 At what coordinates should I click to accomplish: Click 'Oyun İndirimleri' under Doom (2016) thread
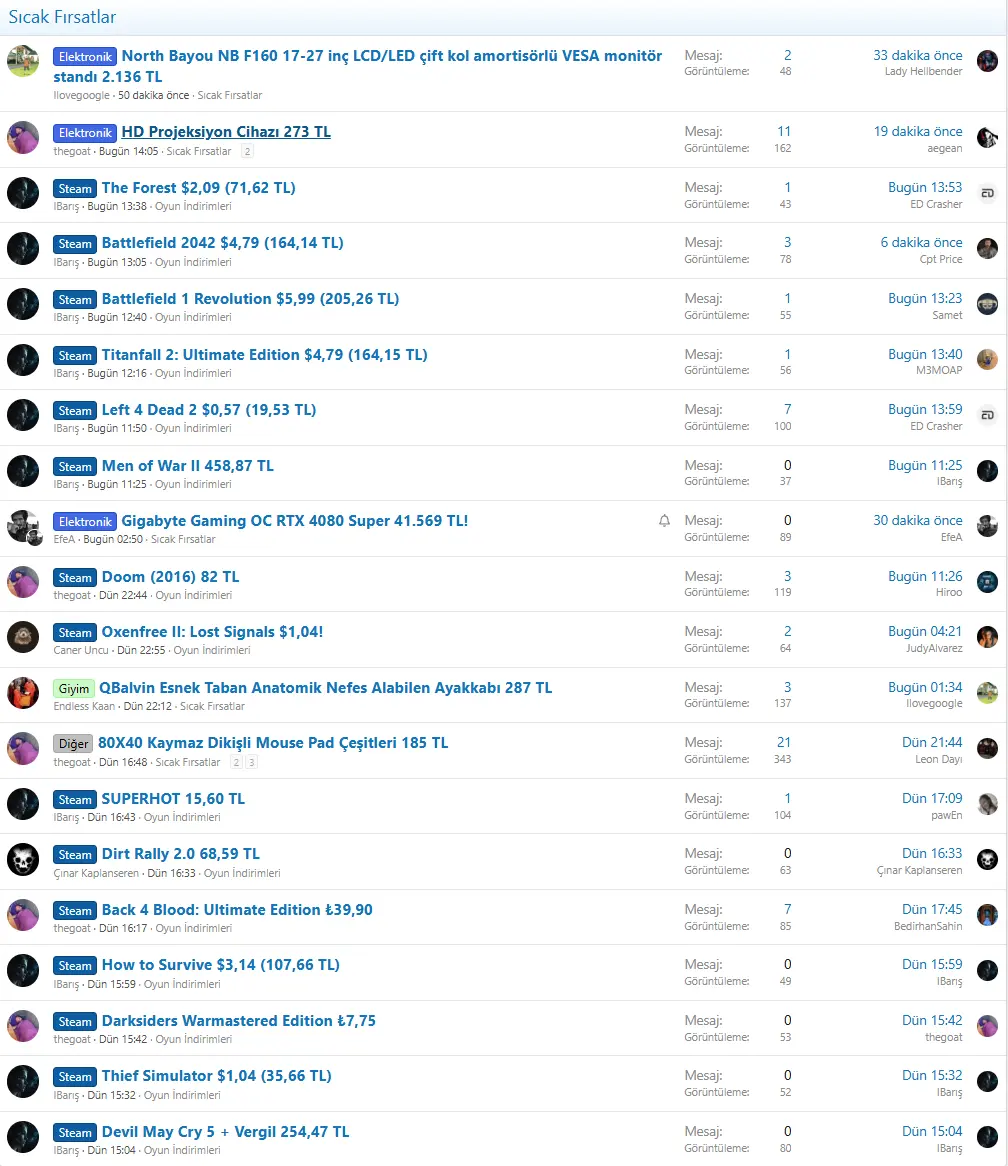[193, 595]
